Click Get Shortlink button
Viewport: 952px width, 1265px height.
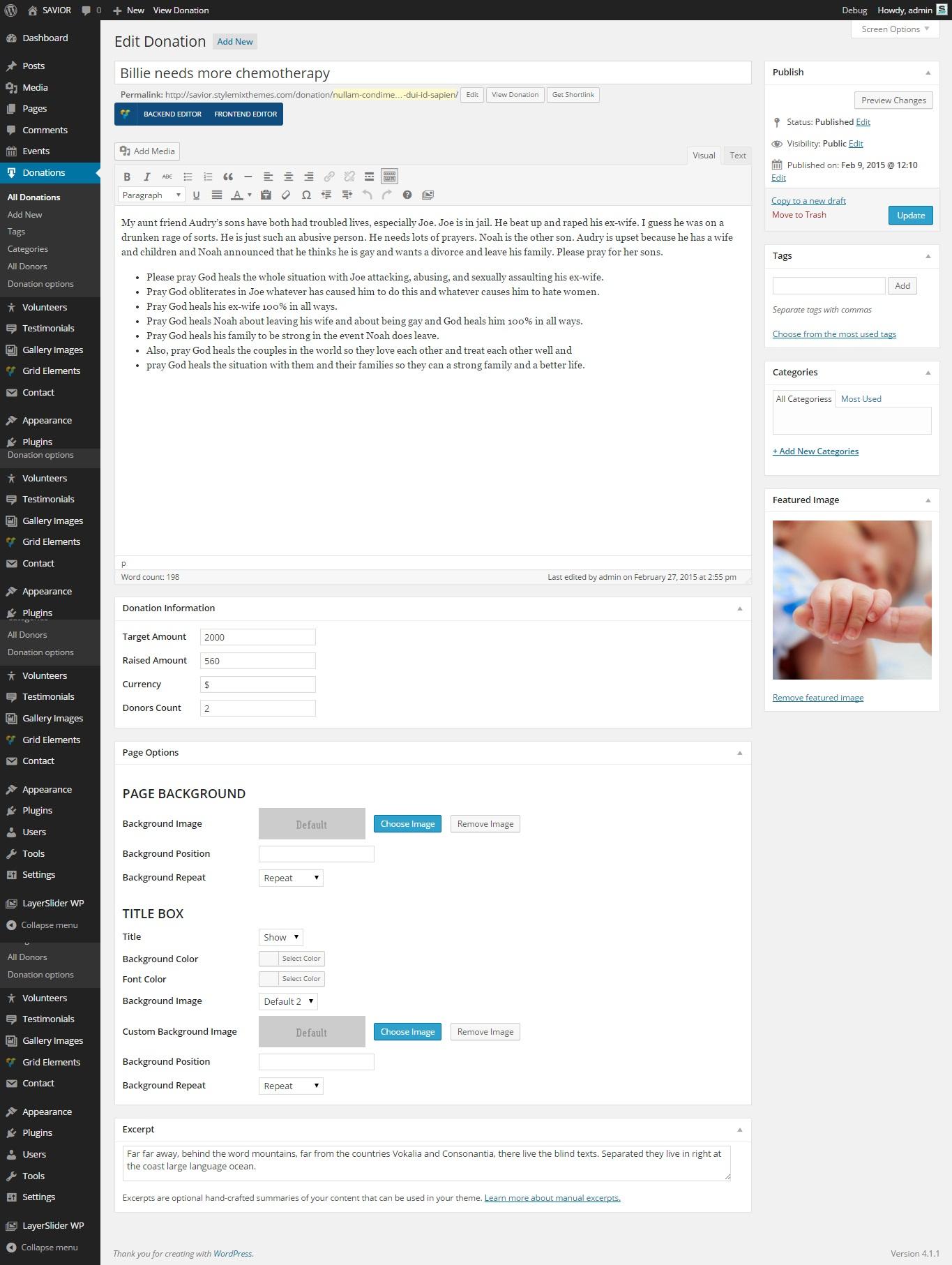tap(573, 95)
